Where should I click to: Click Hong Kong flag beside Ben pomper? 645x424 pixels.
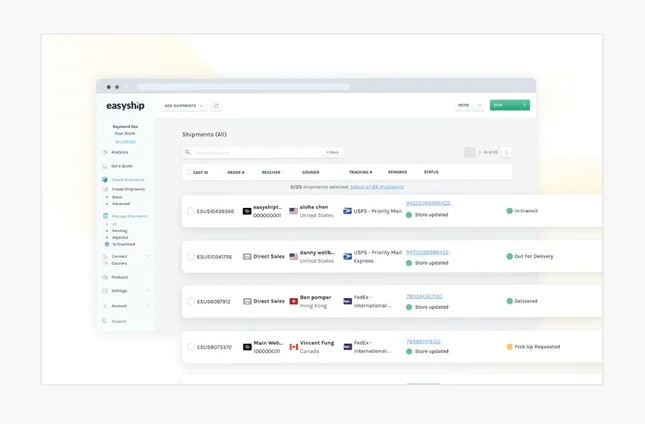[x=293, y=301]
